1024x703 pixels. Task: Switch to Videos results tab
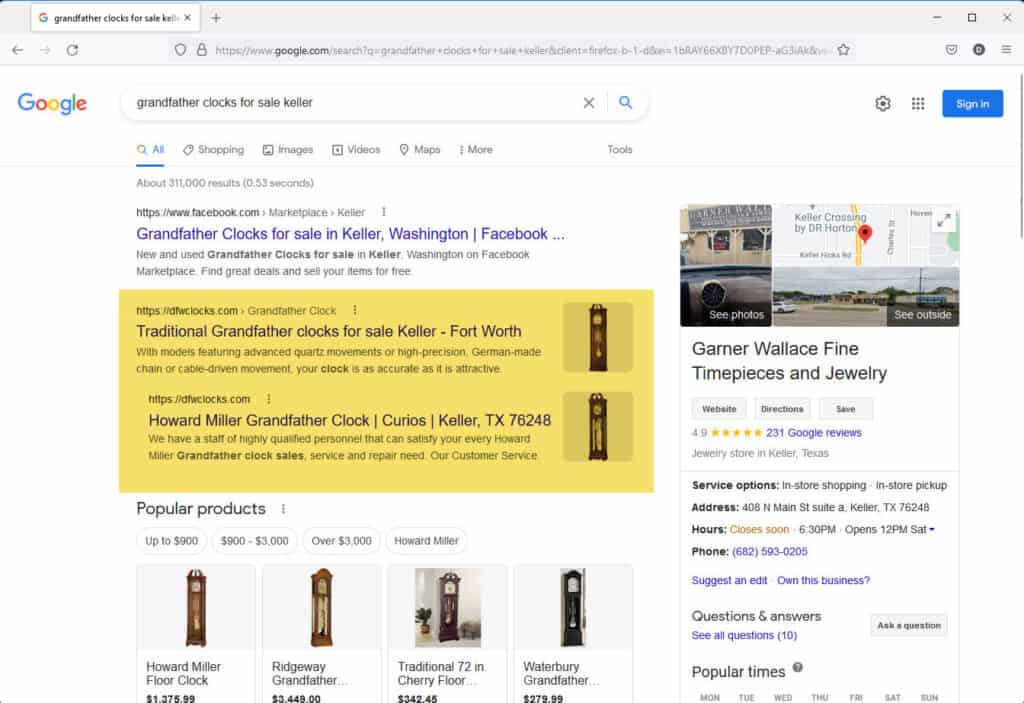point(356,150)
